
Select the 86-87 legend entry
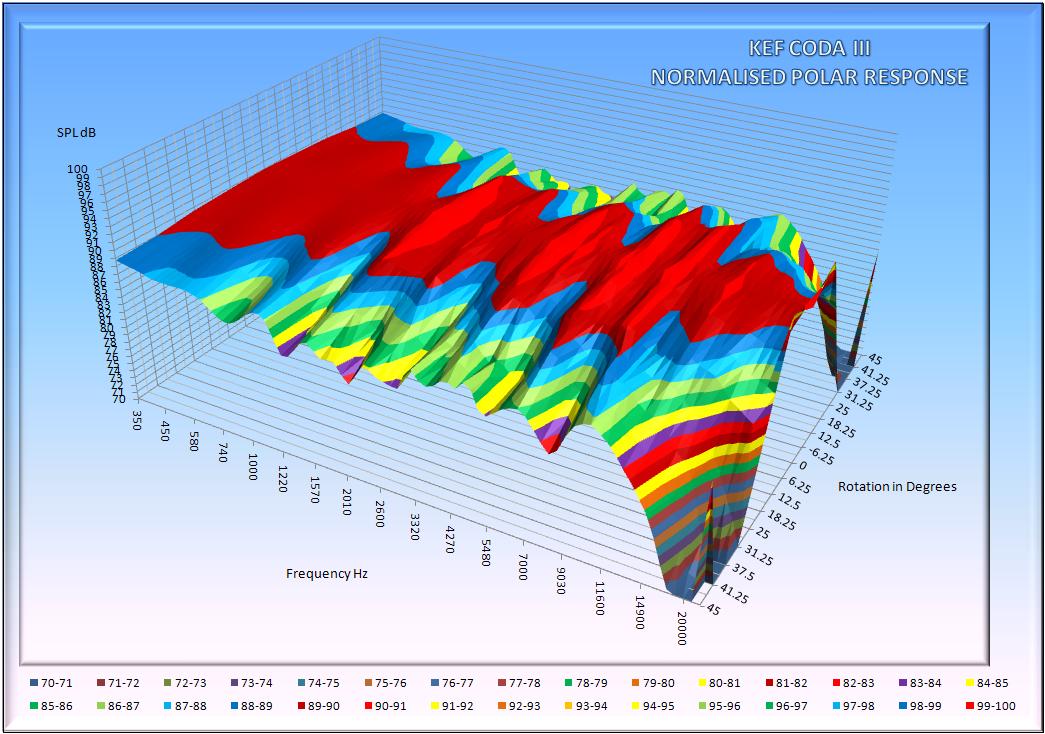click(117, 706)
